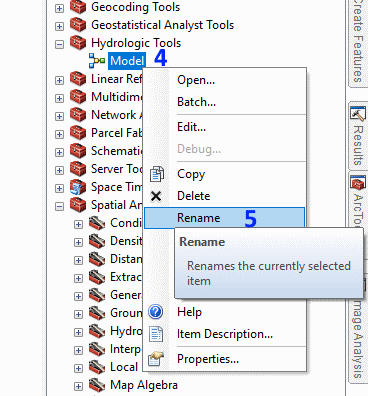Viewport: 368px width, 396px height.
Task: Click the Network toolbox icon
Action: click(78, 115)
